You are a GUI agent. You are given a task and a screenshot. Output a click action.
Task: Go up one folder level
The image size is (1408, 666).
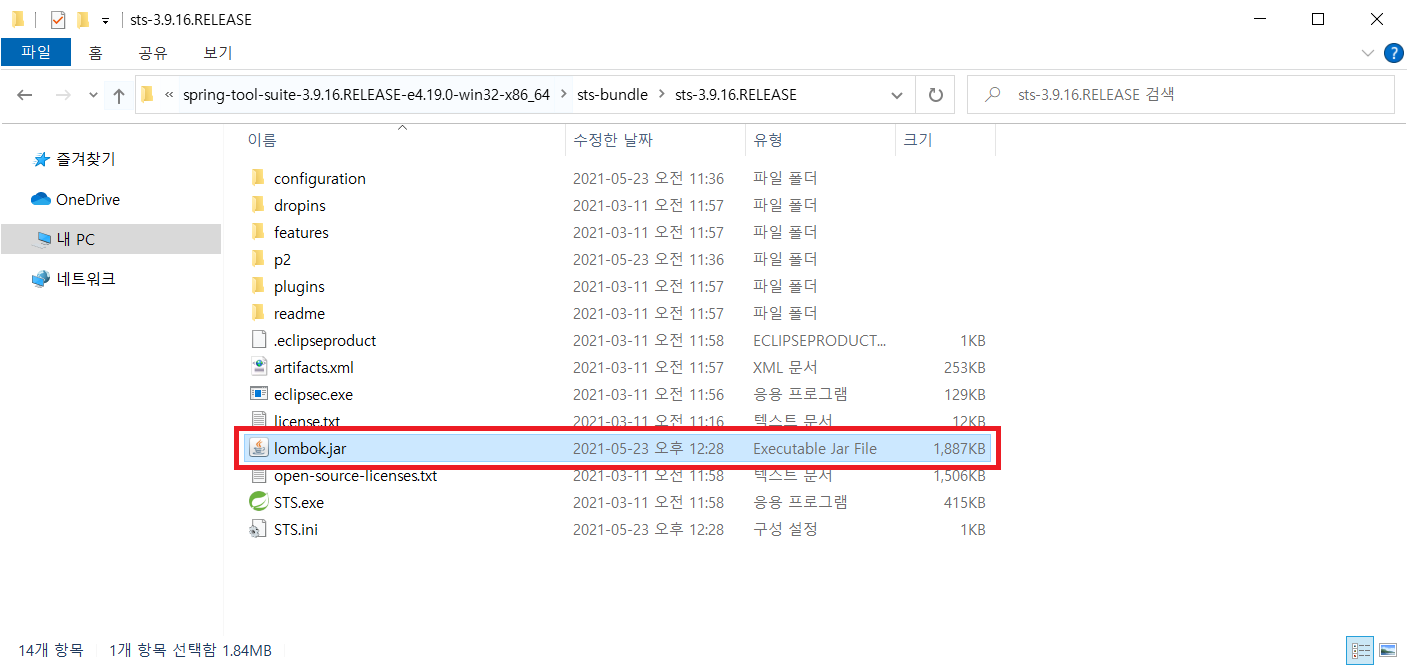coord(119,95)
